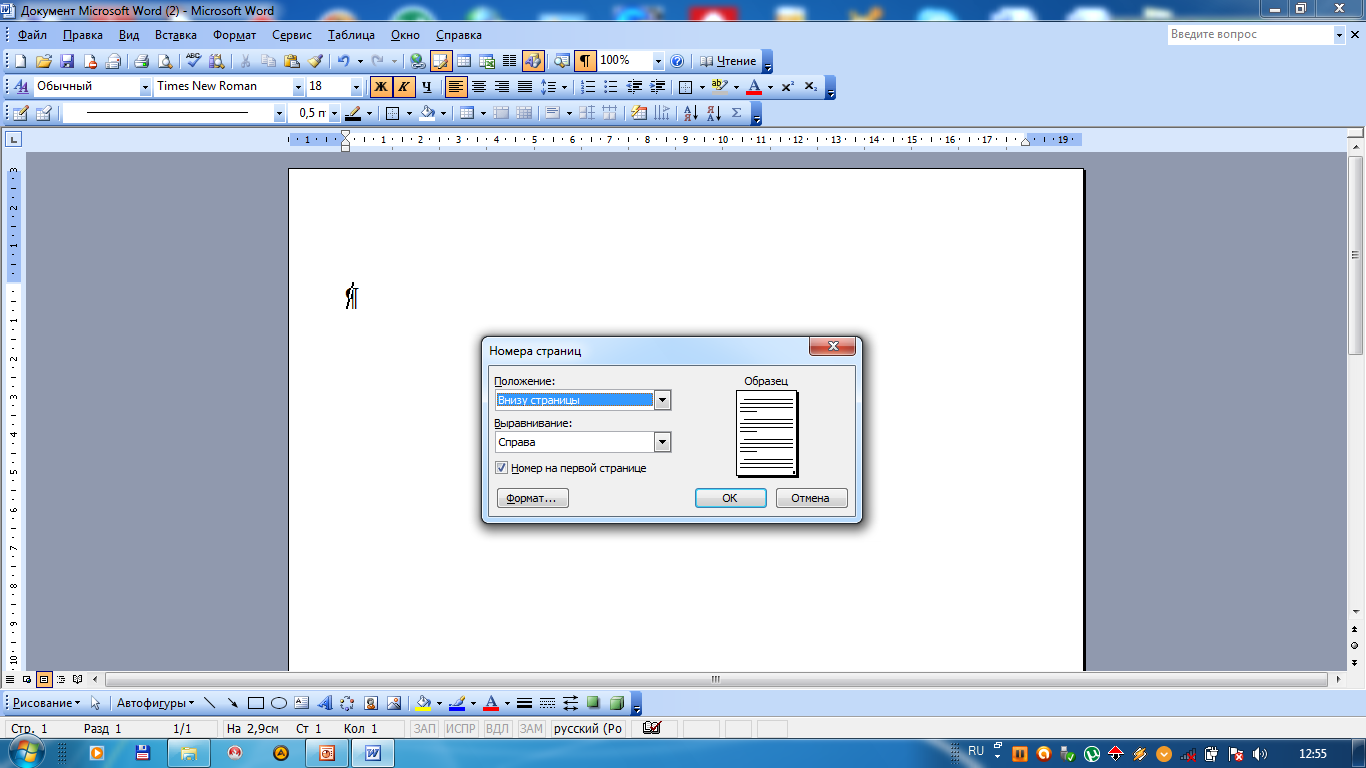Toggle the left-align button
The width and height of the screenshot is (1366, 768).
coord(456,87)
